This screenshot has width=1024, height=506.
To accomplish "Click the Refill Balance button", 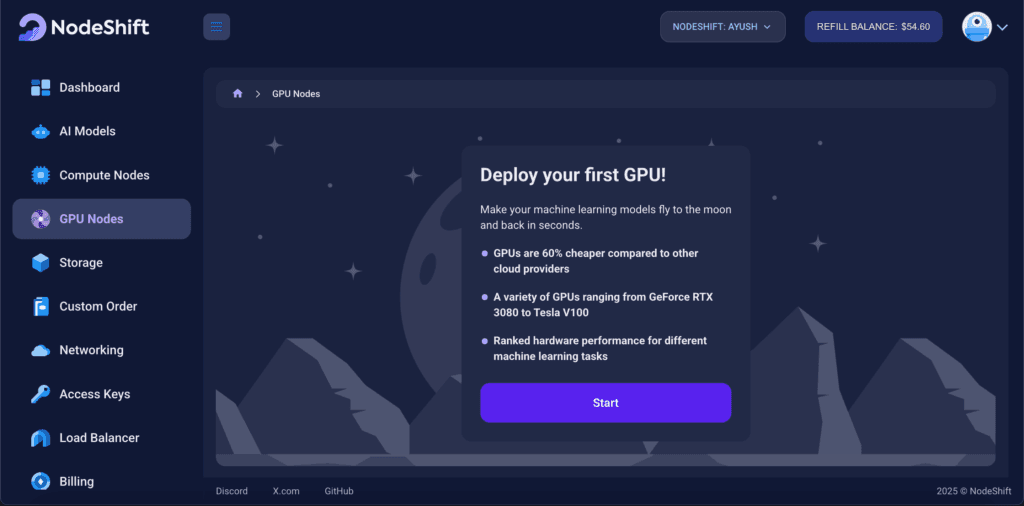I will [873, 27].
